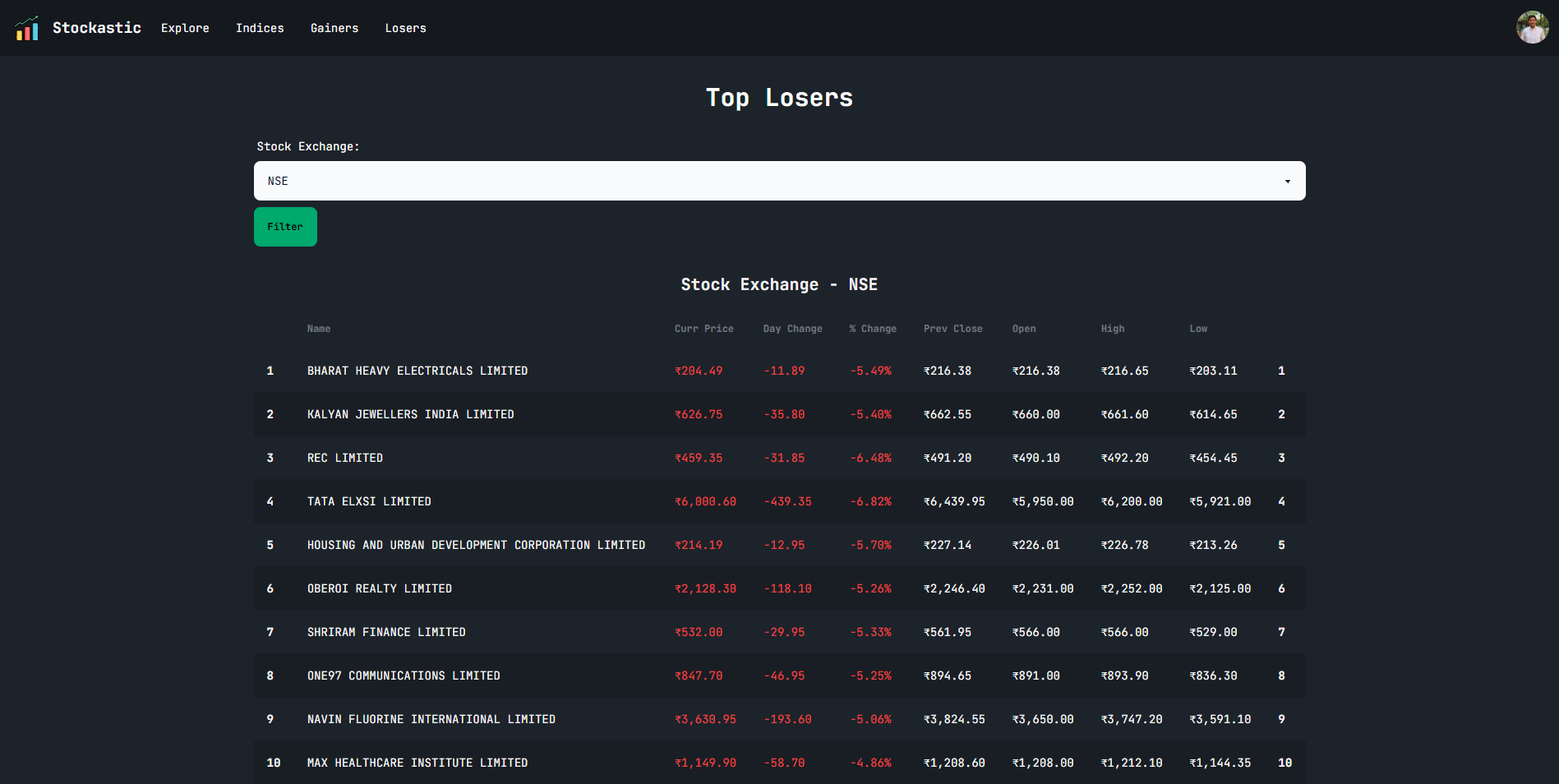Select SHRIRAM FINANCE LIMITED

coord(386,632)
